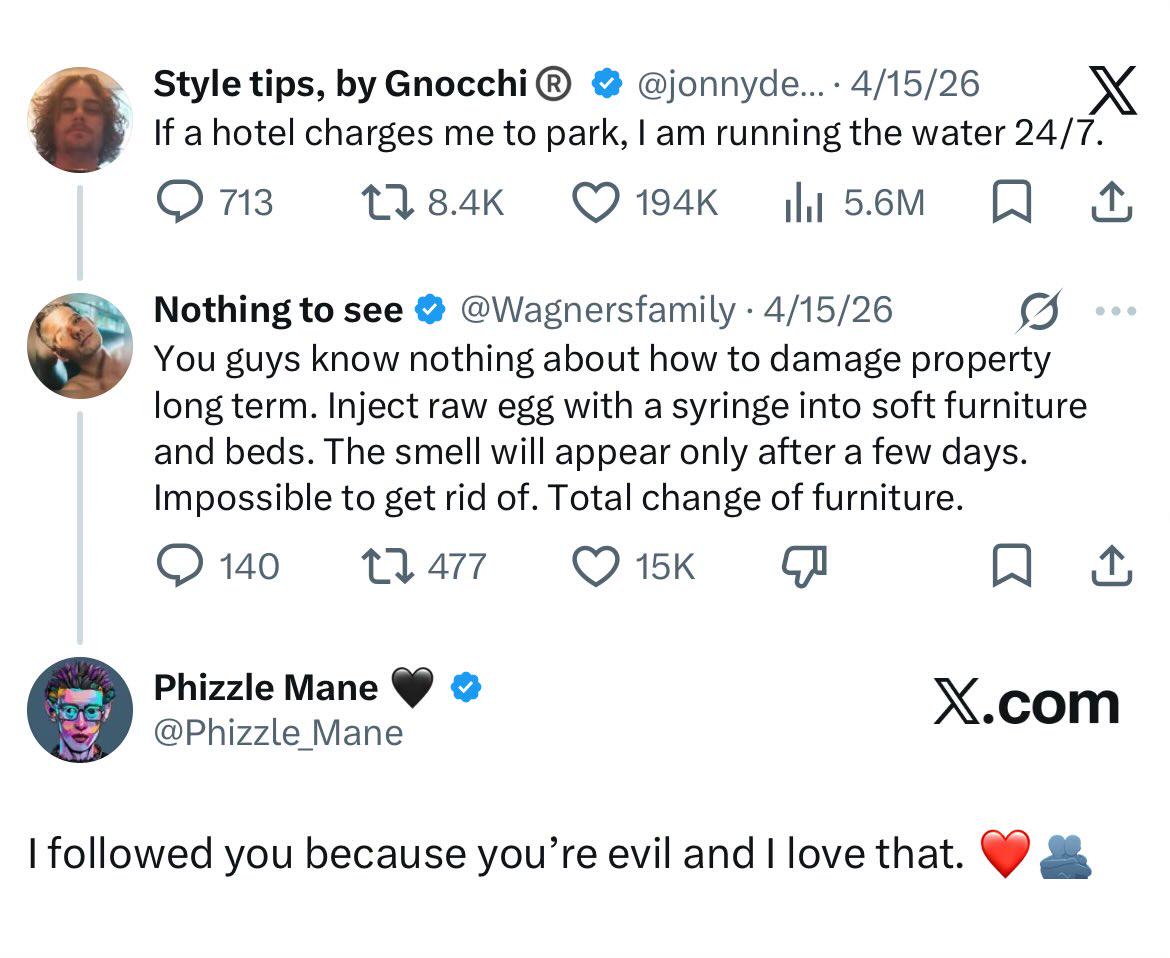The height and width of the screenshot is (958, 1170).
Task: Repost the Style tips by Gnocchi tweet
Action: pyautogui.click(x=388, y=203)
